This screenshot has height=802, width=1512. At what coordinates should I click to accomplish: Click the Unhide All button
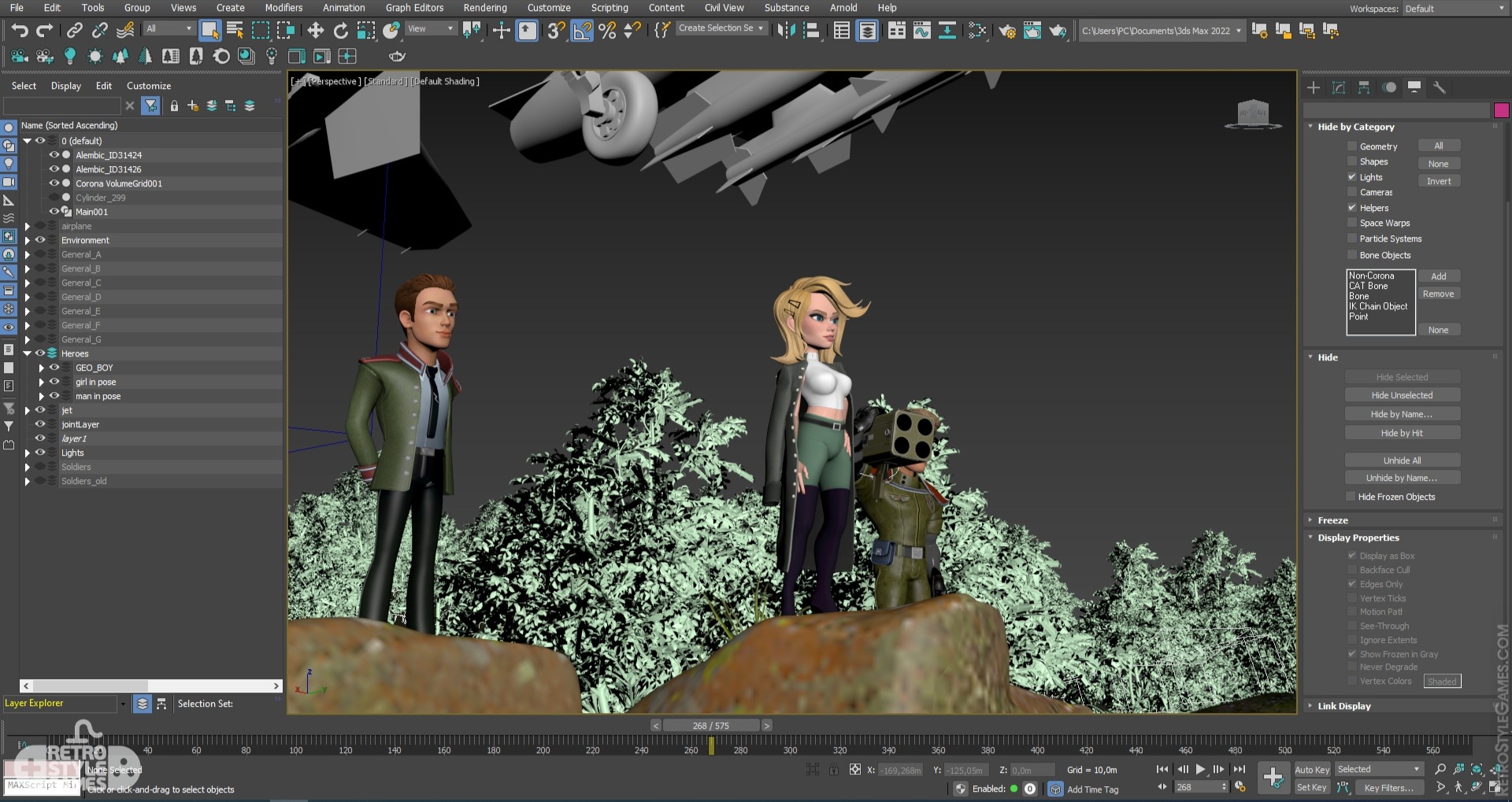1402,460
